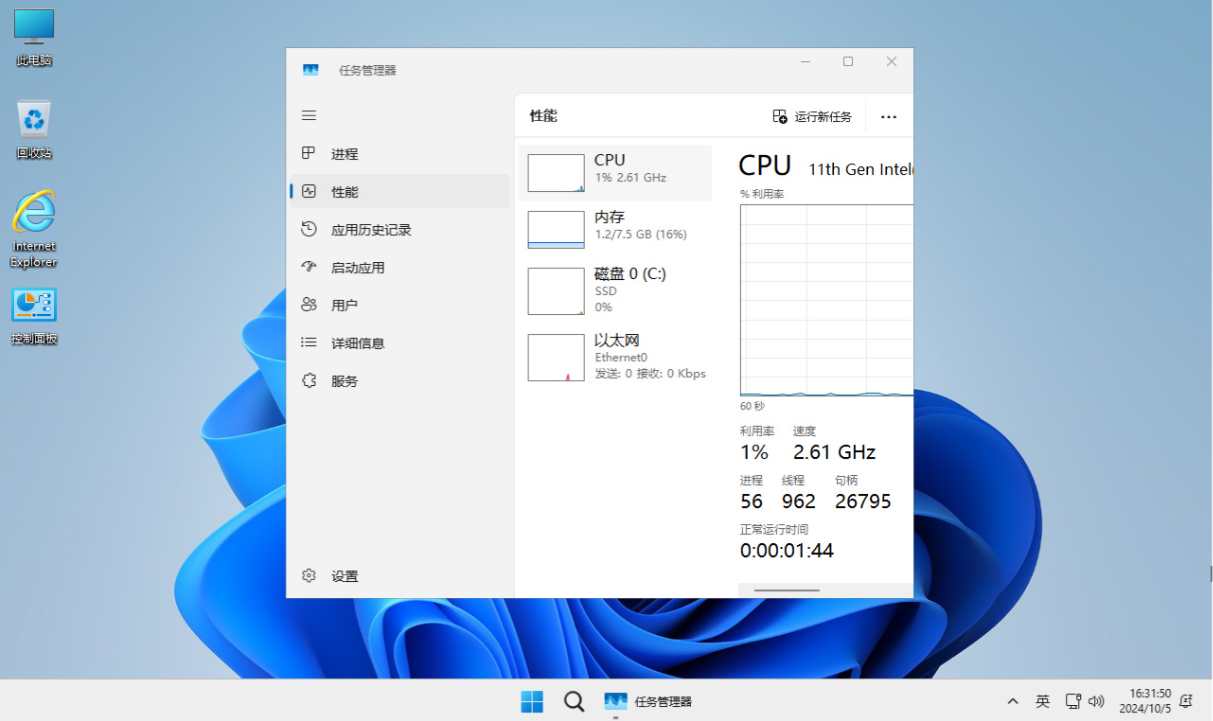Select 控制面板 Control Panel desktop icon
The image size is (1213, 721).
[34, 316]
